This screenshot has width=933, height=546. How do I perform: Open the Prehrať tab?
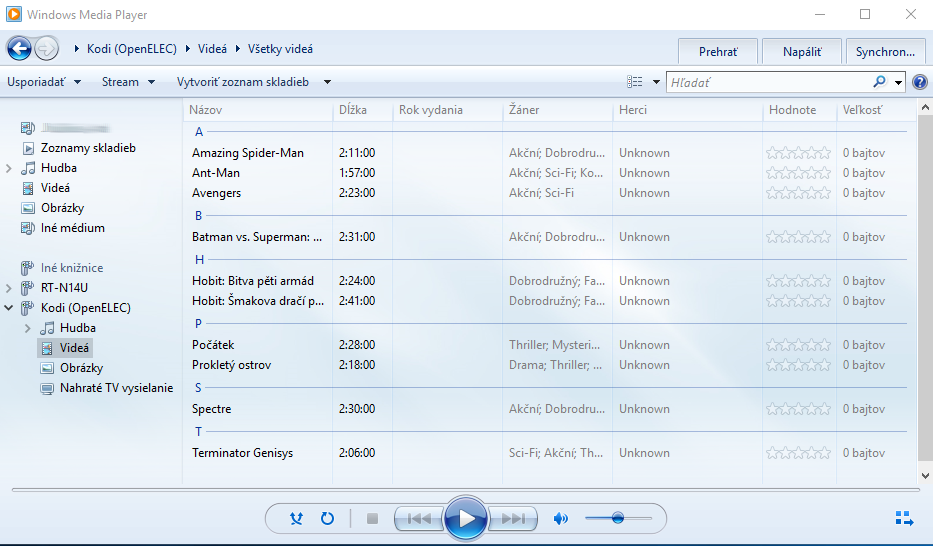click(718, 52)
